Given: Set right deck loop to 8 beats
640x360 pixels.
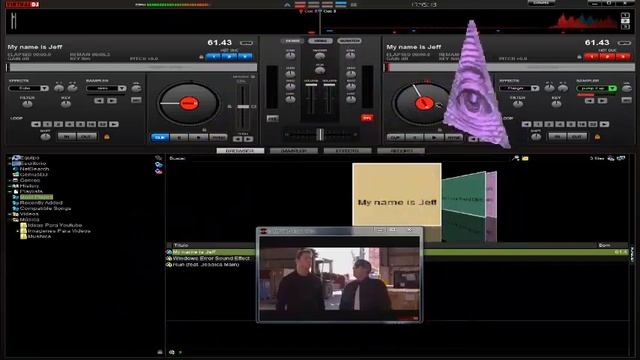Looking at the screenshot, I should point(571,124).
